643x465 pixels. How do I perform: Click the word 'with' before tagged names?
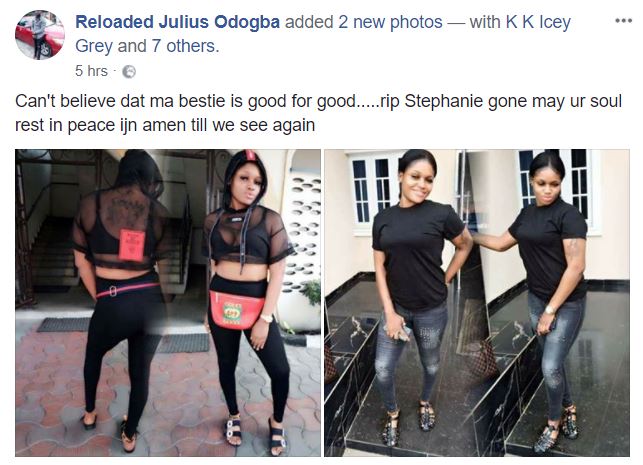[485, 22]
